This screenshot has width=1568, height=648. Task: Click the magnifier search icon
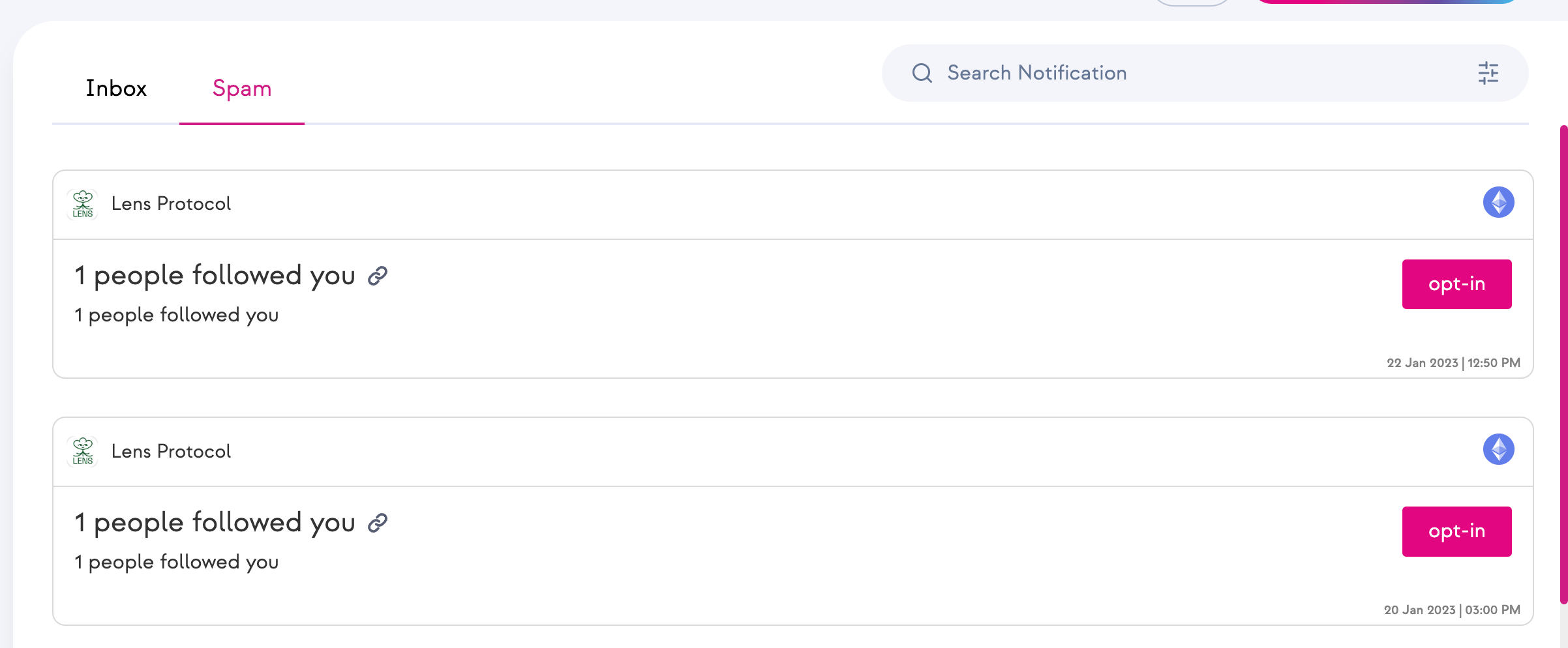922,73
